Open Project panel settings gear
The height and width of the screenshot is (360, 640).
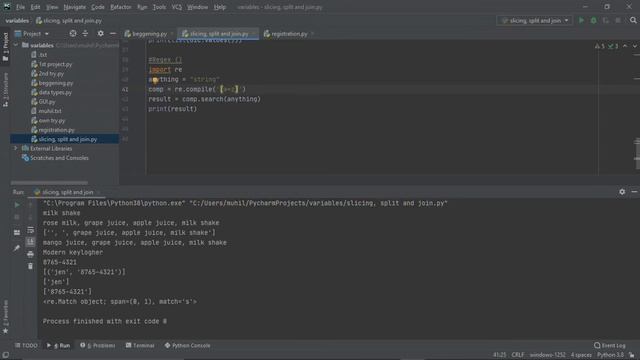pyautogui.click(x=100, y=33)
